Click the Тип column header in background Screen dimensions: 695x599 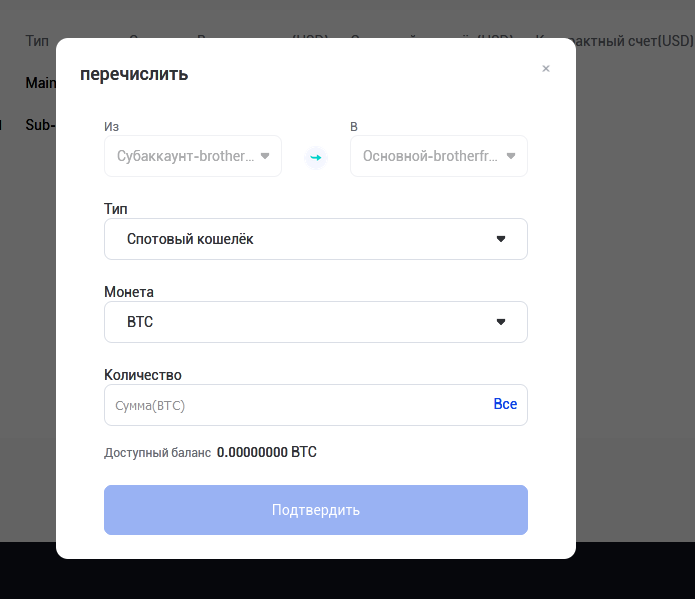coord(37,41)
